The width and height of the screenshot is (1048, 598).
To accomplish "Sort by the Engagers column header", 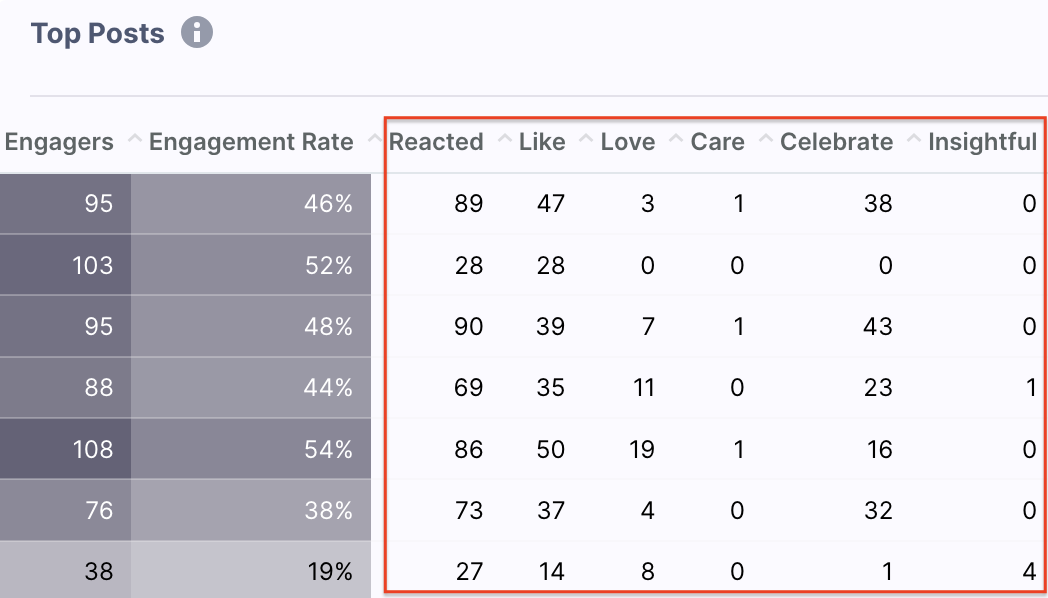I will tap(59, 142).
